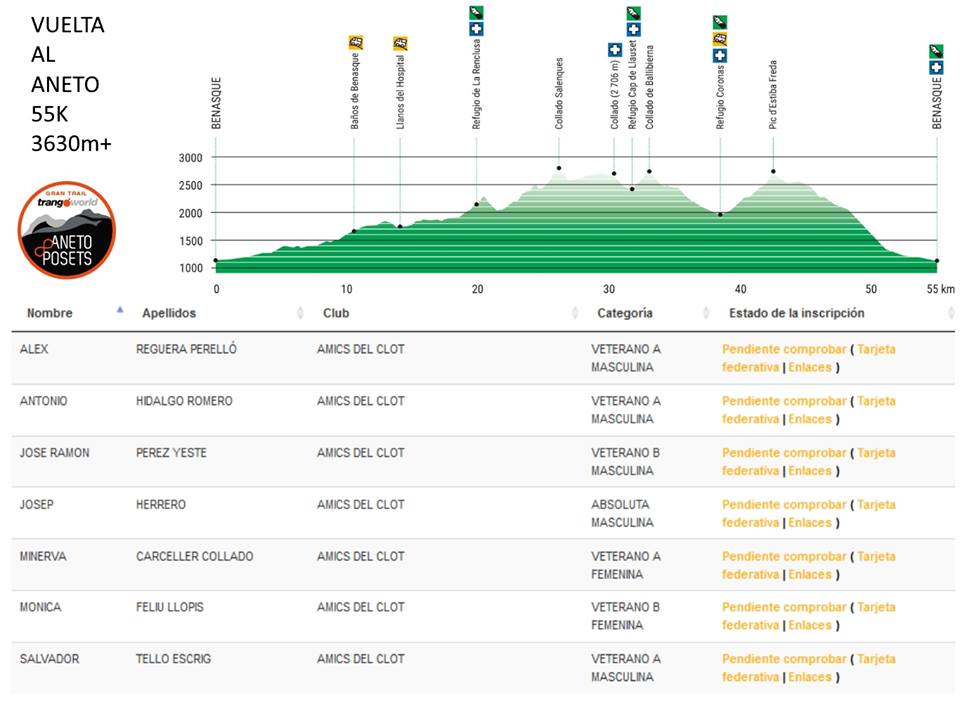Viewport: 960px width, 702px height.
Task: Open Tarjeta federativa link for Antonio
Action: tap(876, 401)
